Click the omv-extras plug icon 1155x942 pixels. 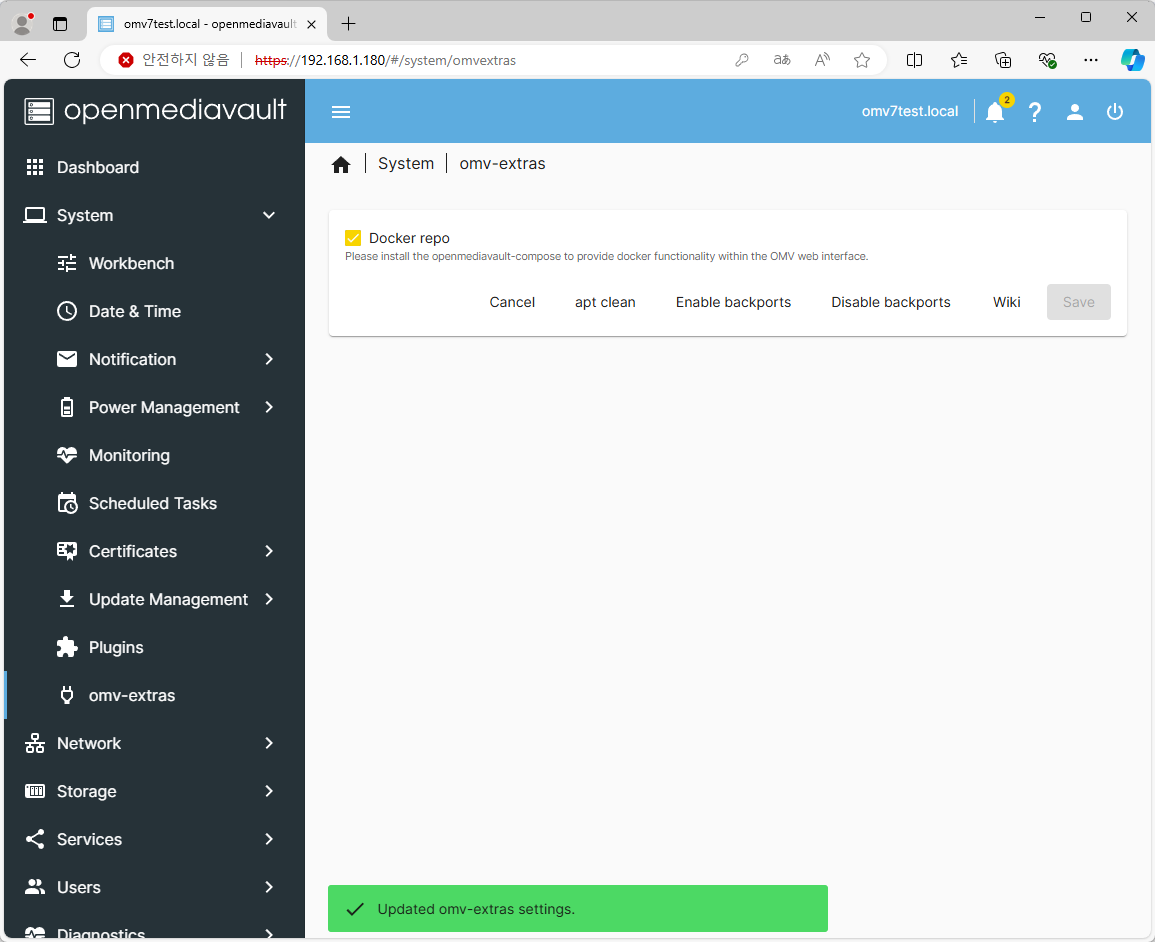67,695
